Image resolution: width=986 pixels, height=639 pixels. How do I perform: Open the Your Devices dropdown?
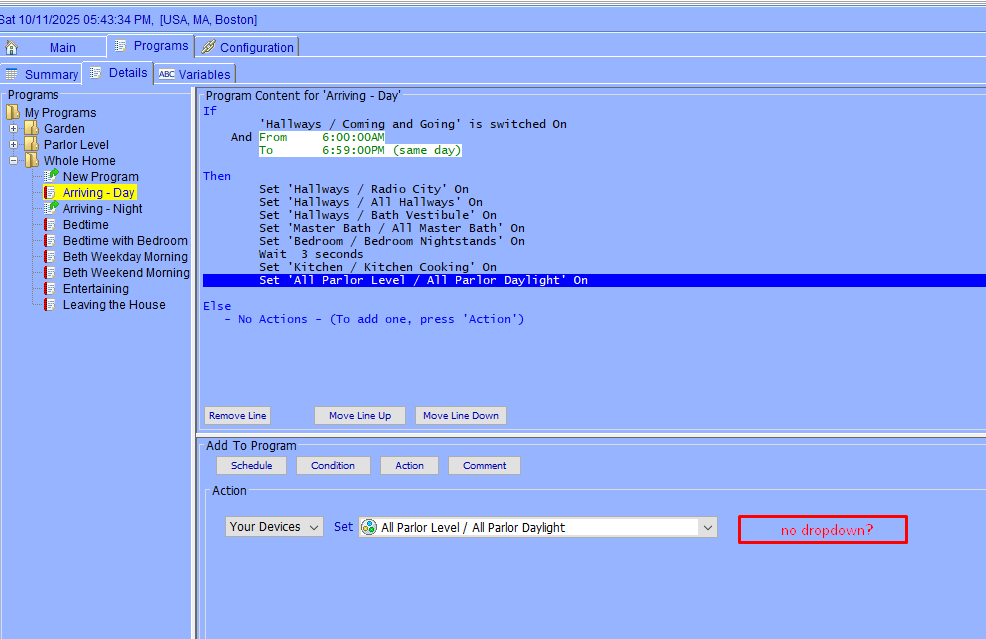click(x=274, y=527)
